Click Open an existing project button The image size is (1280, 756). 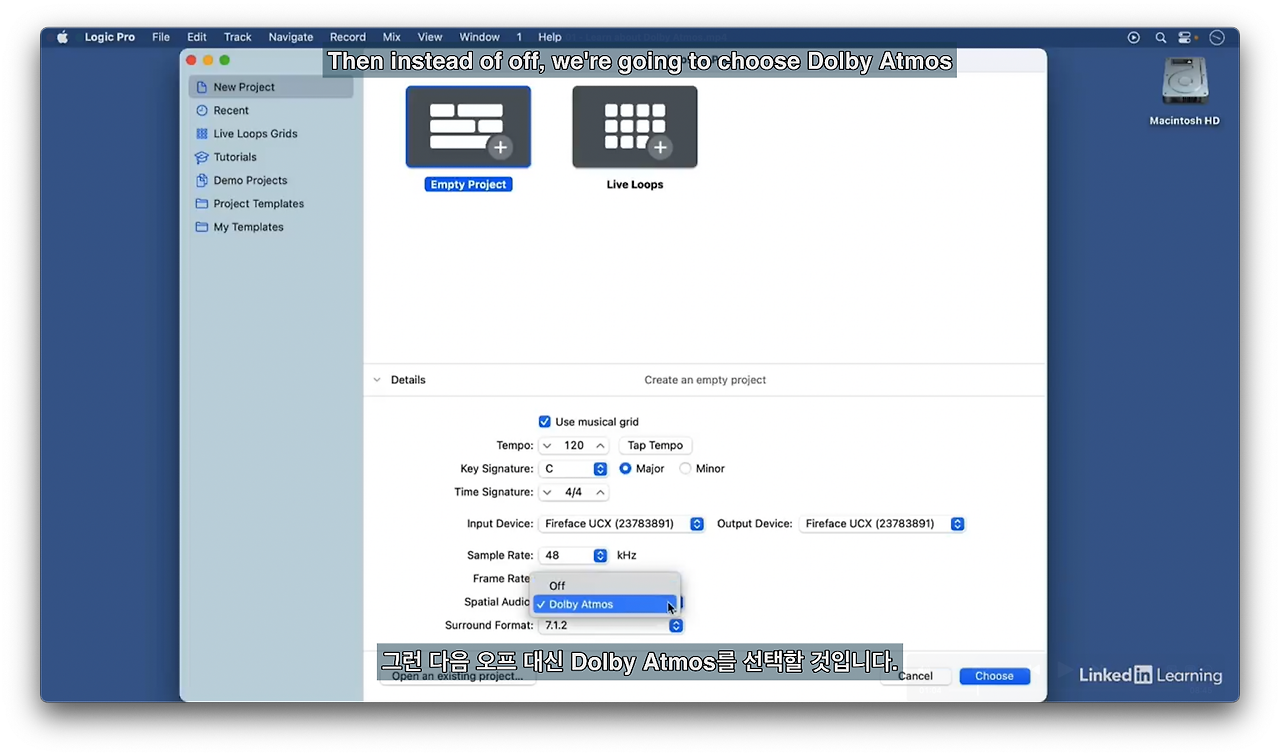(x=457, y=676)
